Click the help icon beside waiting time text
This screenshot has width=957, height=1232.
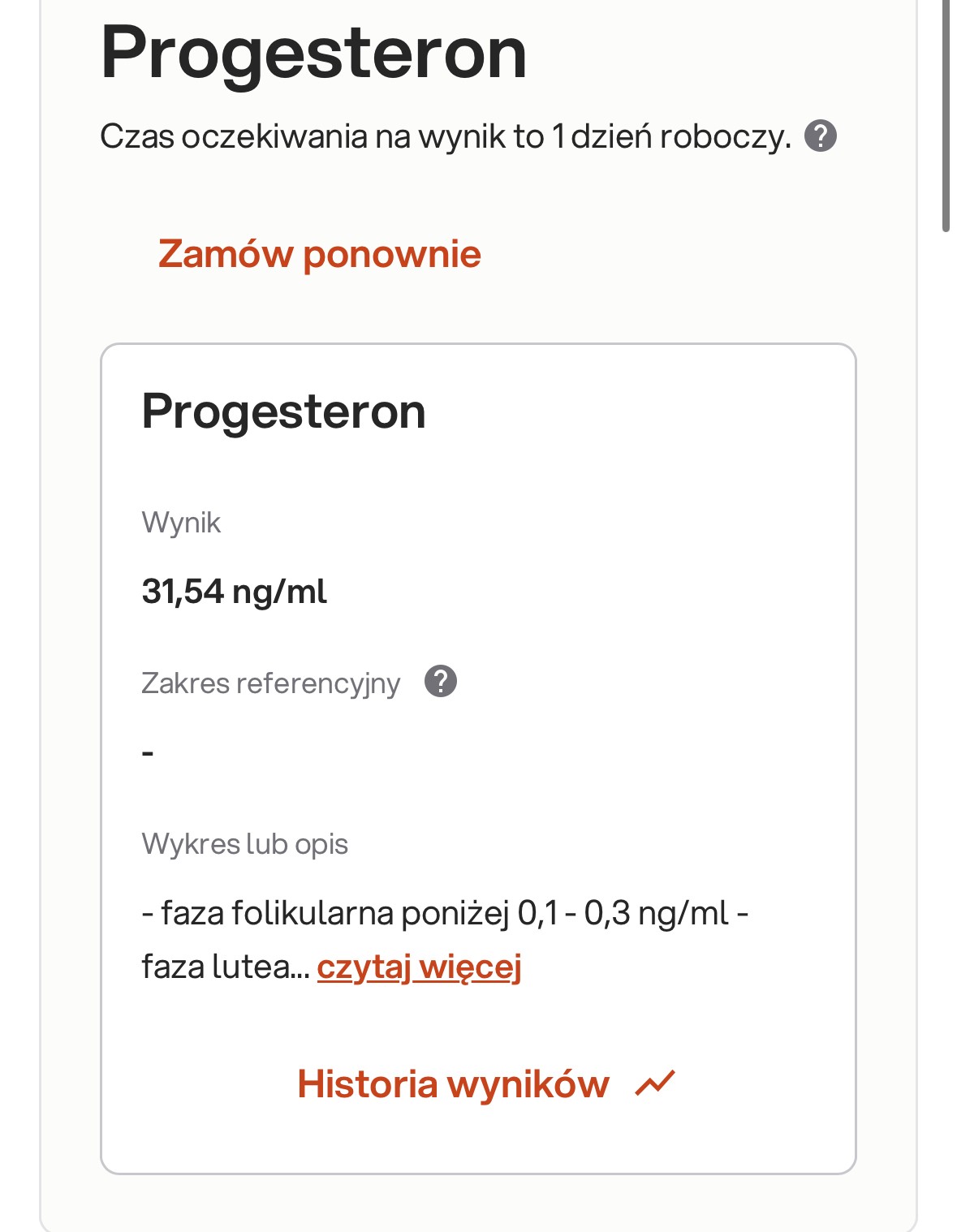pos(820,136)
